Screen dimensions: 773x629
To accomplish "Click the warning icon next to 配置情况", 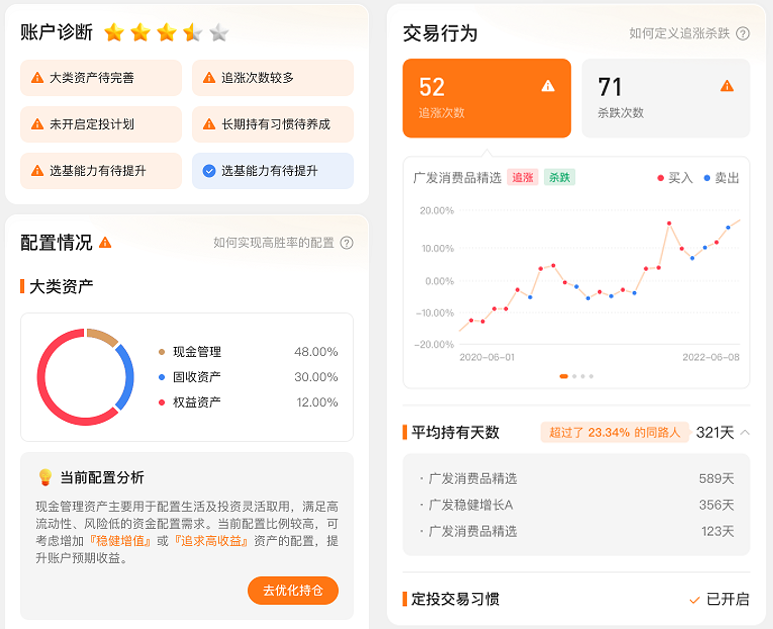I will click(x=105, y=242).
